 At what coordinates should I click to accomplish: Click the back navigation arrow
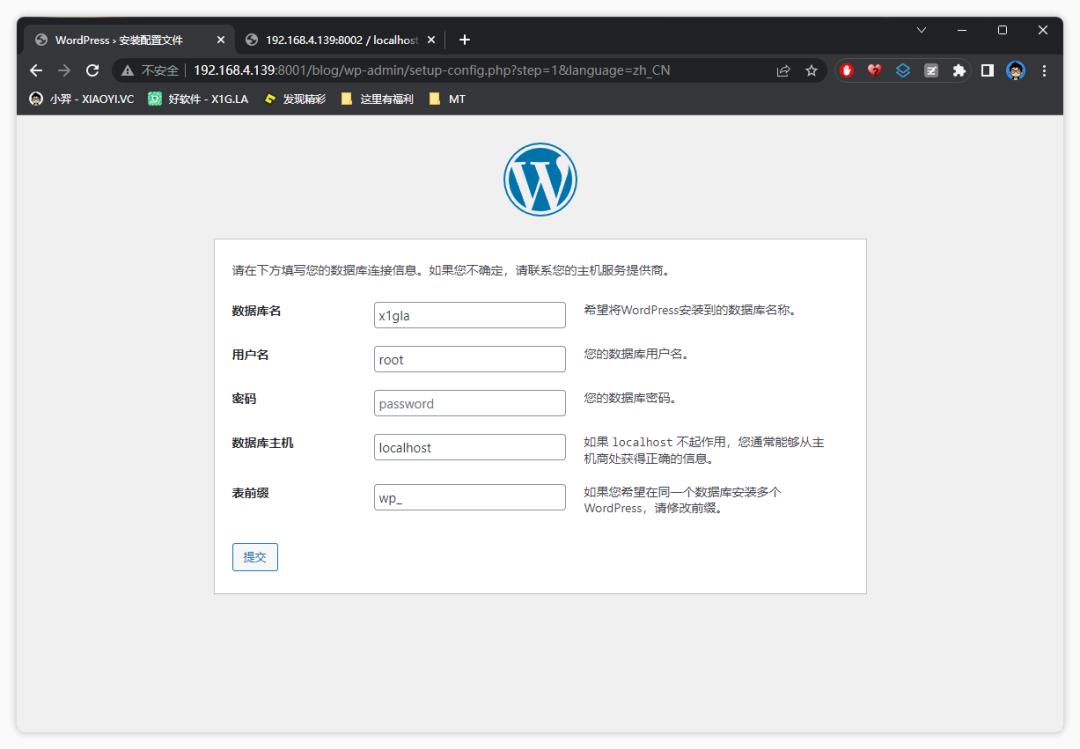[35, 71]
